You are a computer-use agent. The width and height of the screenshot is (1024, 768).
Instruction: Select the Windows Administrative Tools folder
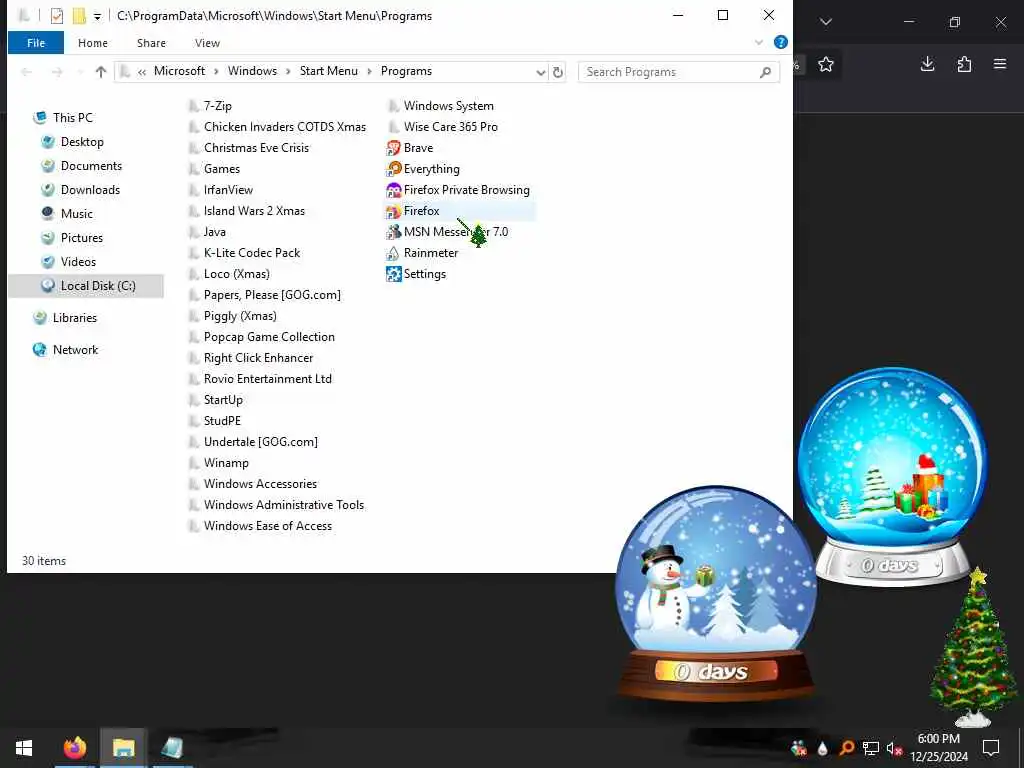click(x=276, y=504)
